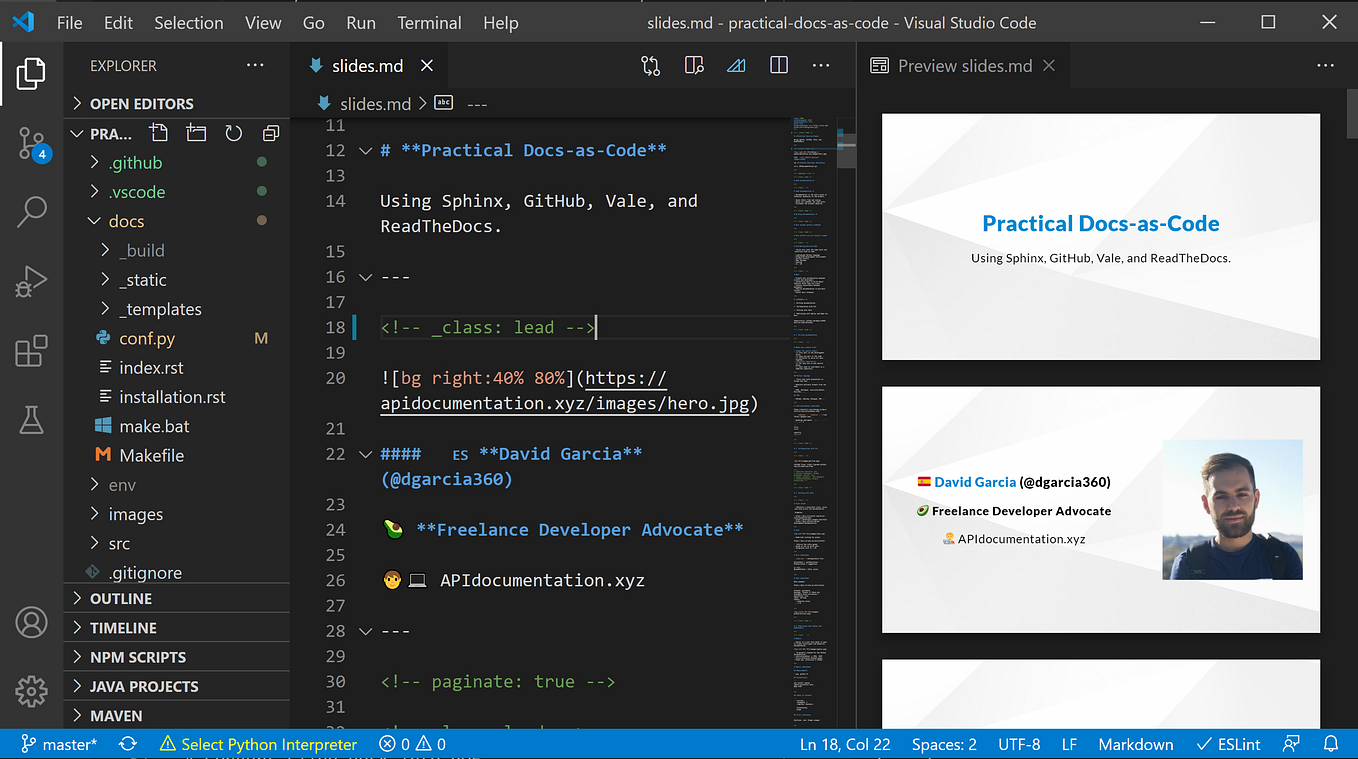Open the Marp preview toolbar icon

[734, 65]
